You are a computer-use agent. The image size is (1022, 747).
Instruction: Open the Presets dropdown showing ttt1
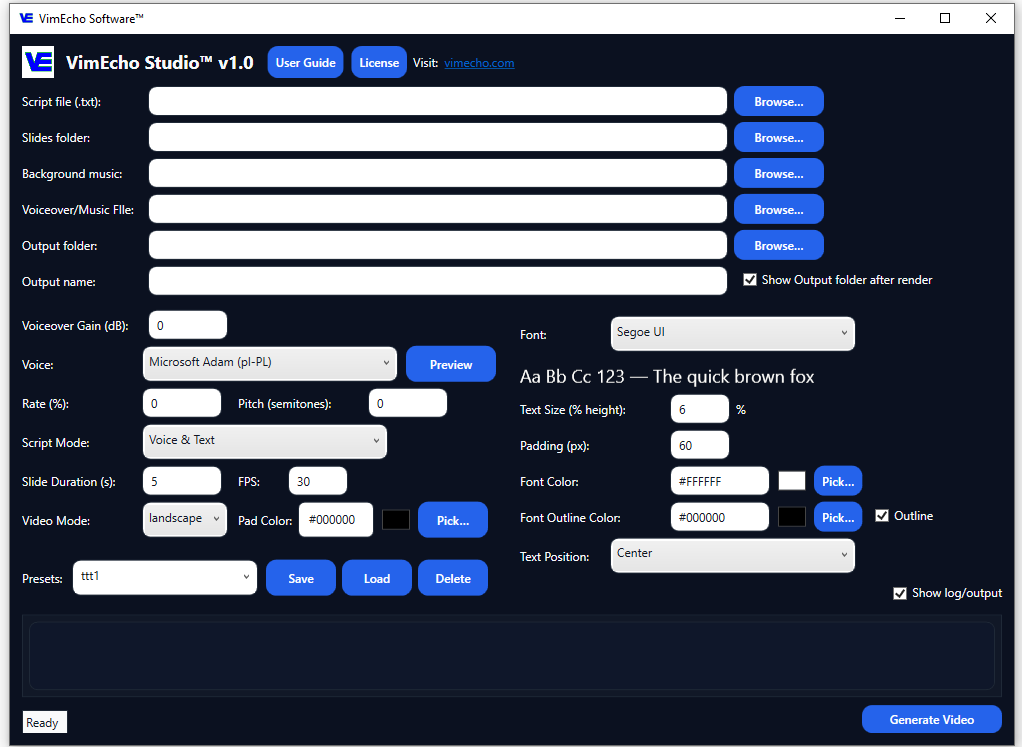(x=164, y=578)
